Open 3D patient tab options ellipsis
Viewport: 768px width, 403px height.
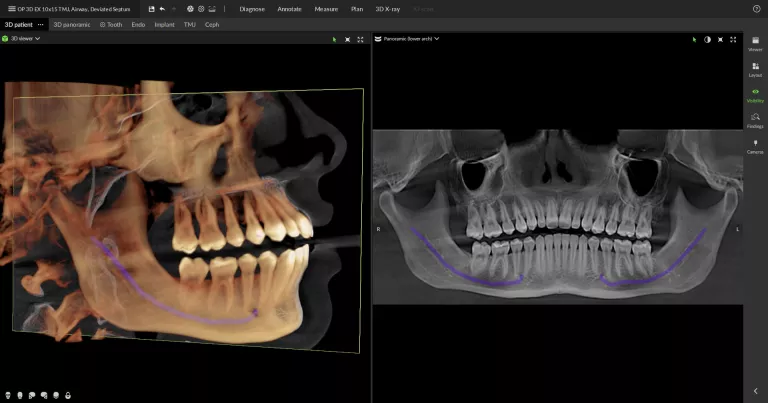41,24
